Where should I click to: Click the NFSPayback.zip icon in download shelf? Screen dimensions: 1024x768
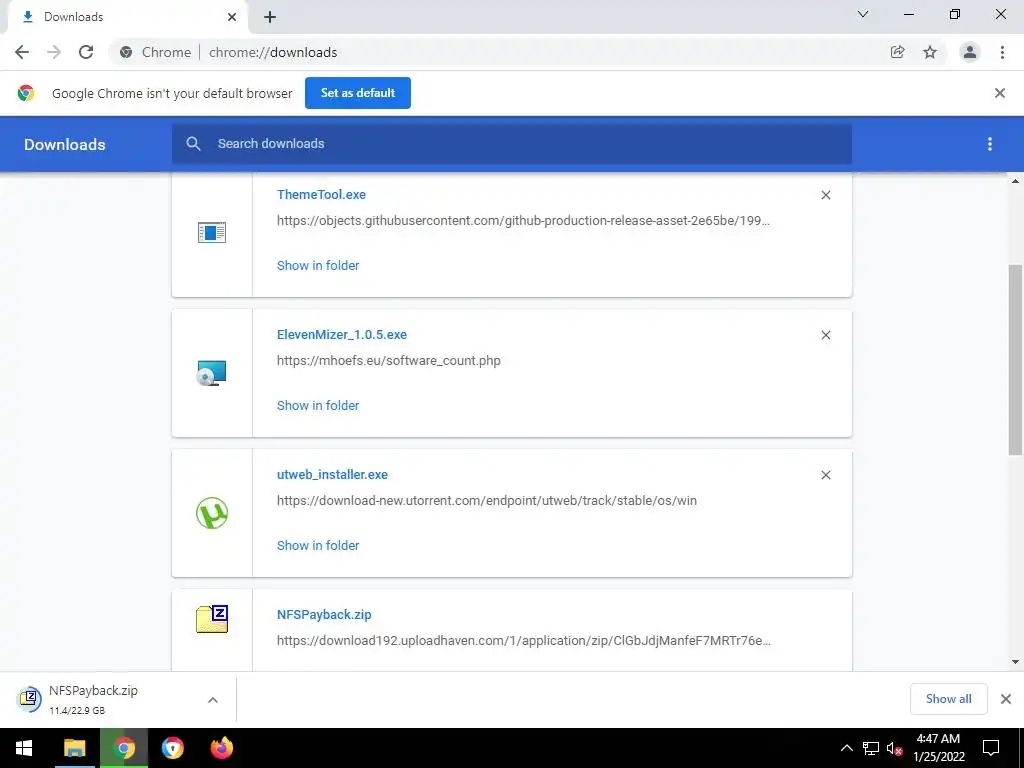(x=29, y=699)
